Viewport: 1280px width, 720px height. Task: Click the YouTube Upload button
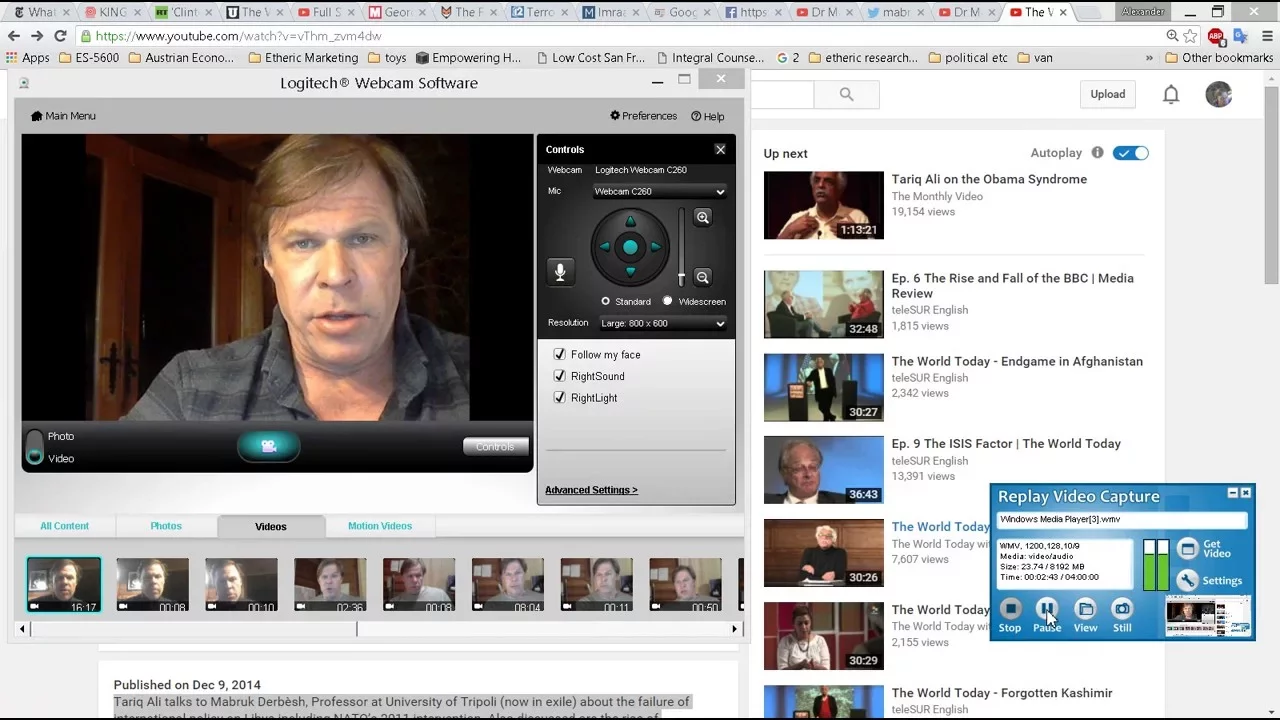1107,94
